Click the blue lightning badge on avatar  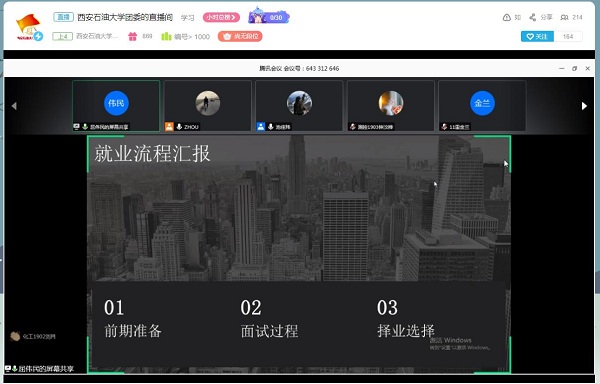(38, 36)
